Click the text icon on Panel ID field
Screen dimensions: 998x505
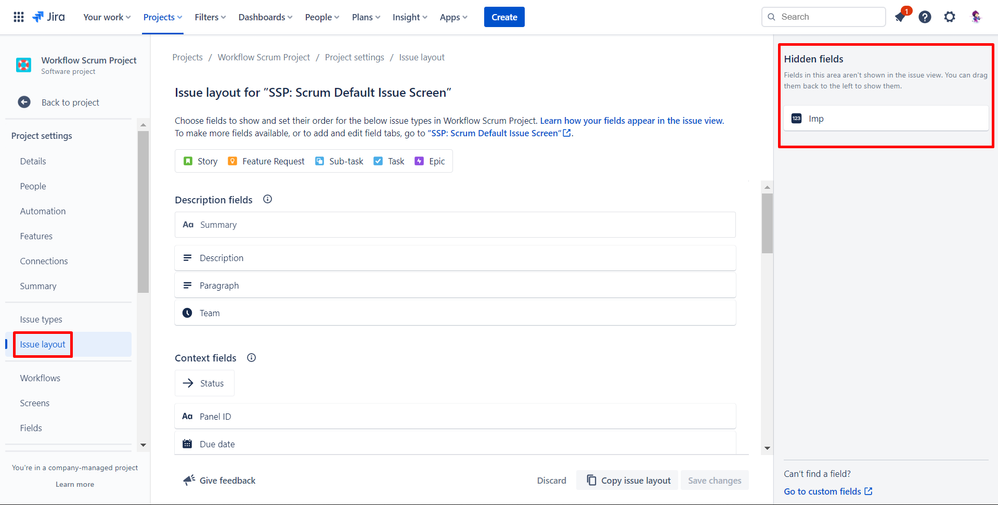tap(188, 416)
